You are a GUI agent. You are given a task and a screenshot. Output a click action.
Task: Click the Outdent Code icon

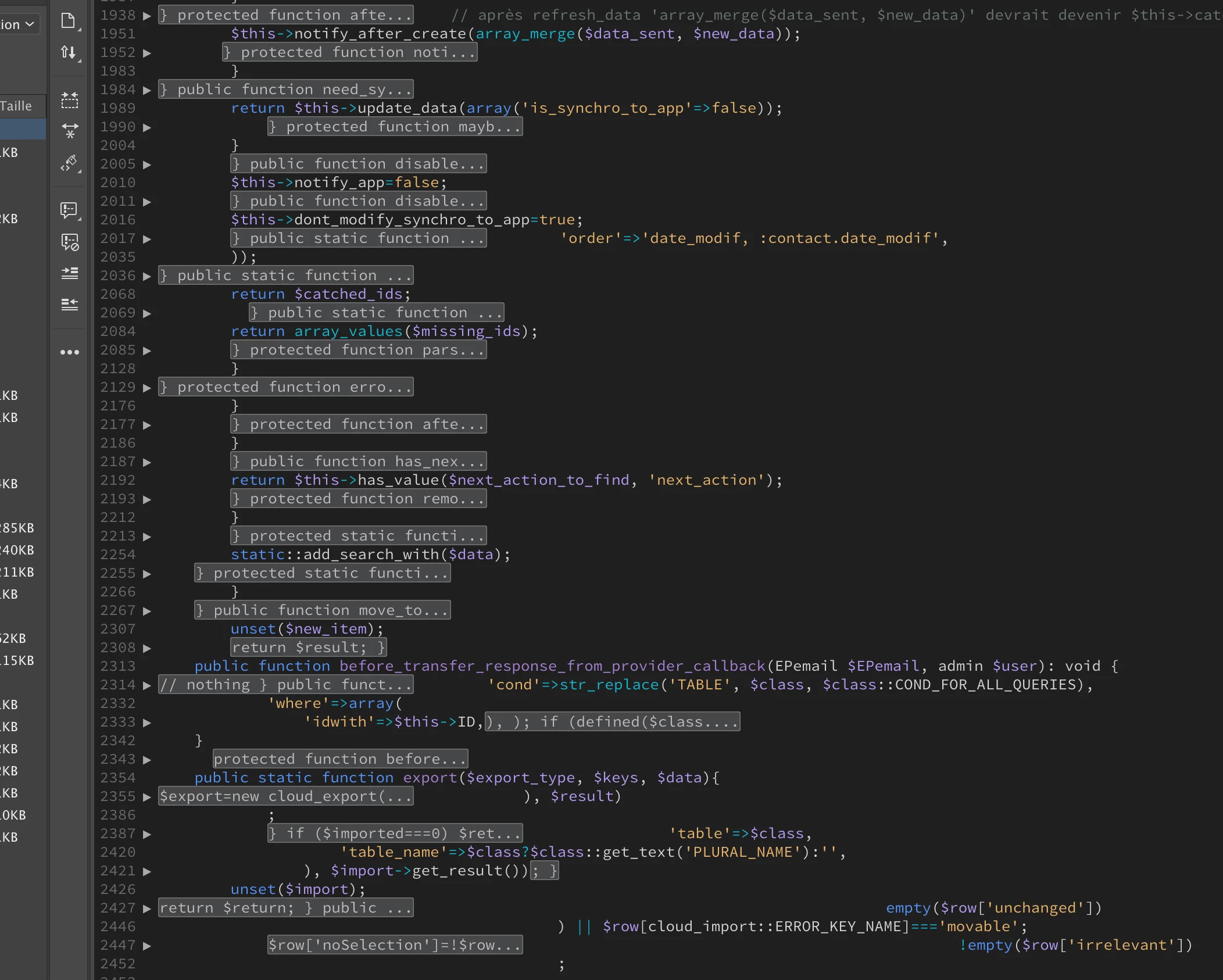click(70, 304)
